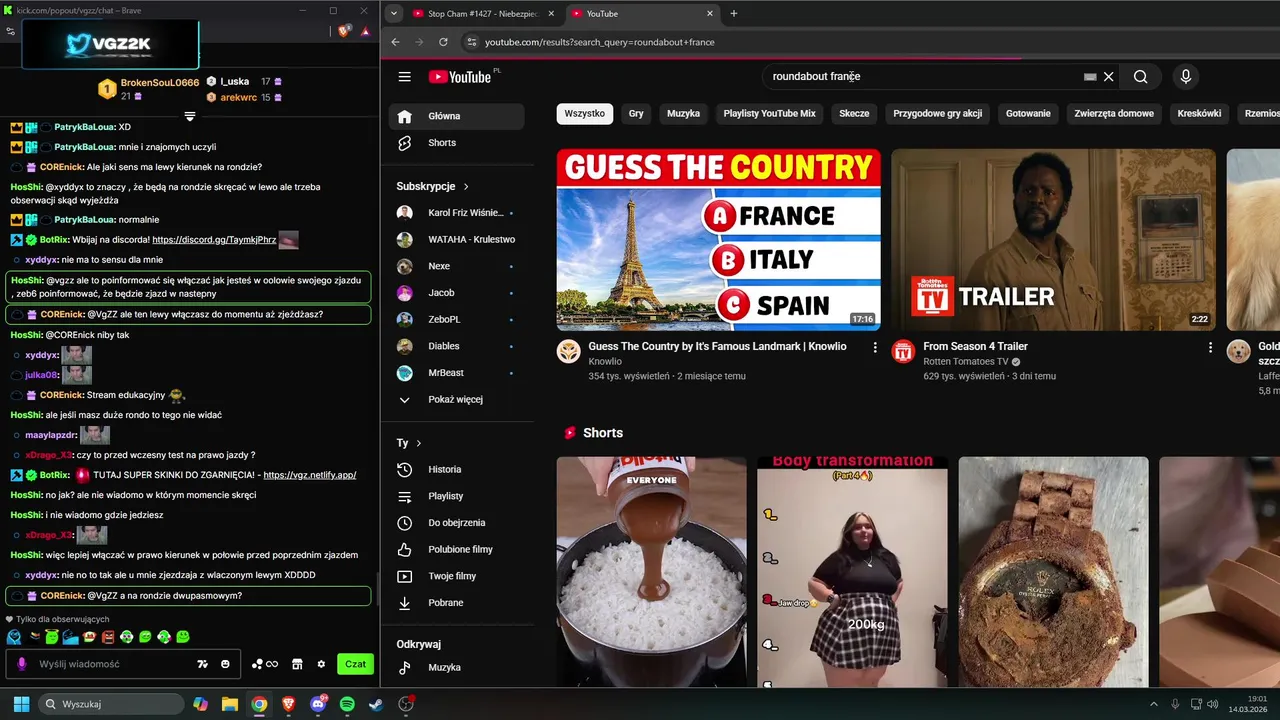This screenshot has width=1280, height=720.
Task: Open Pobrane downloads in sidebar
Action: (x=456, y=603)
